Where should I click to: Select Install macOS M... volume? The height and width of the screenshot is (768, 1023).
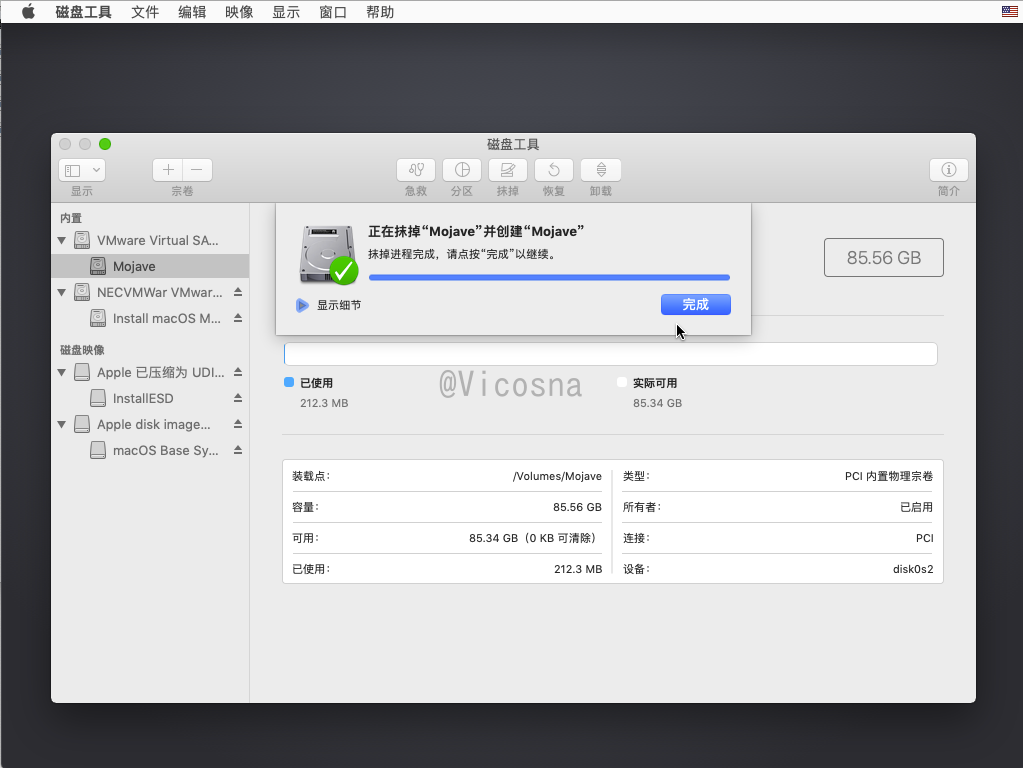pos(150,318)
